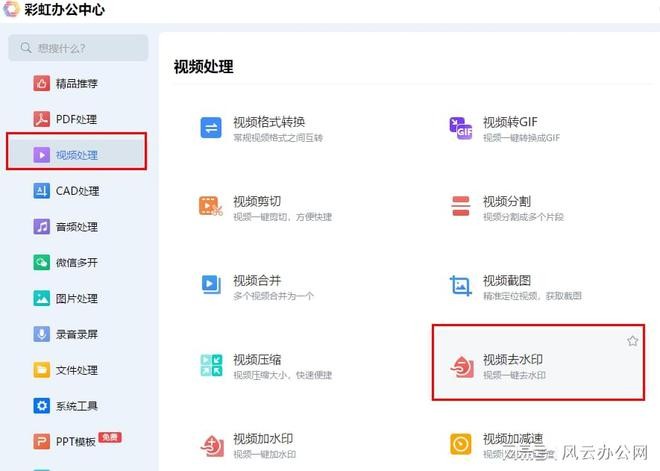Viewport: 660px width, 471px height.
Task: Go to 图片处理 category
Action: coord(77,298)
